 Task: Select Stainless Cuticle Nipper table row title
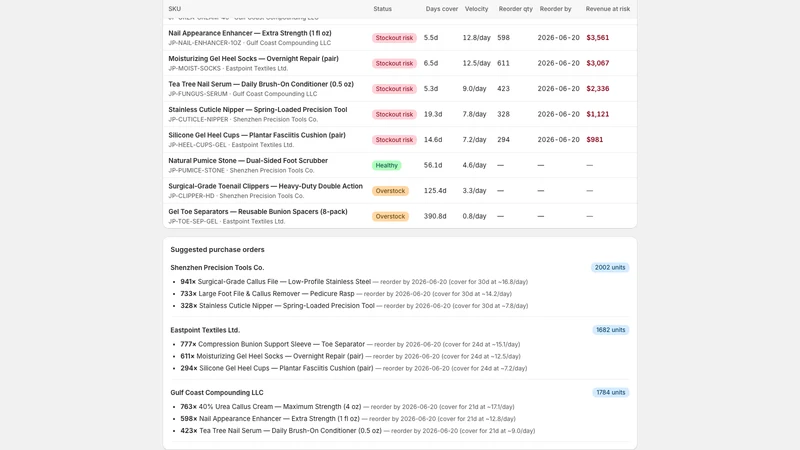pos(258,110)
